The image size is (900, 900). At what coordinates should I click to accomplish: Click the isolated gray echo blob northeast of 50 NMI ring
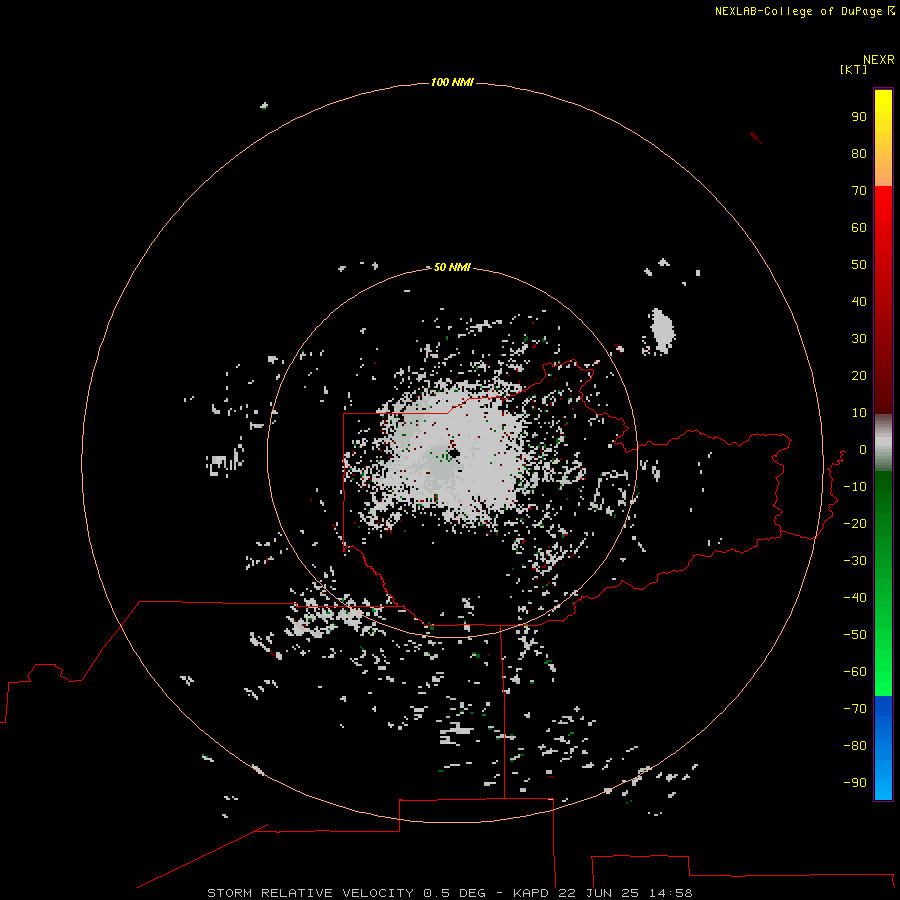tap(662, 330)
